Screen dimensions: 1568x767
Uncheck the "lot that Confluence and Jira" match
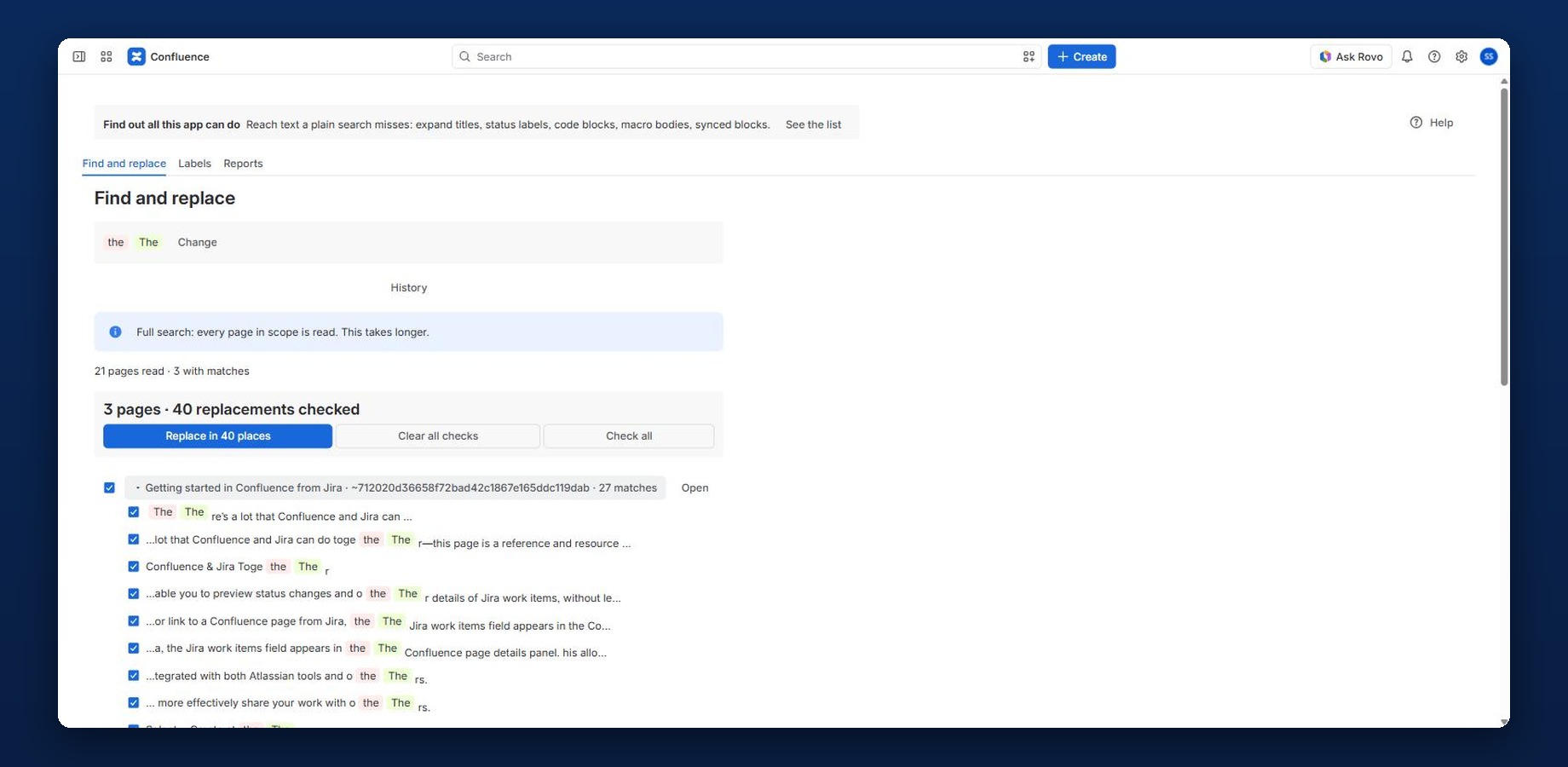[x=134, y=539]
